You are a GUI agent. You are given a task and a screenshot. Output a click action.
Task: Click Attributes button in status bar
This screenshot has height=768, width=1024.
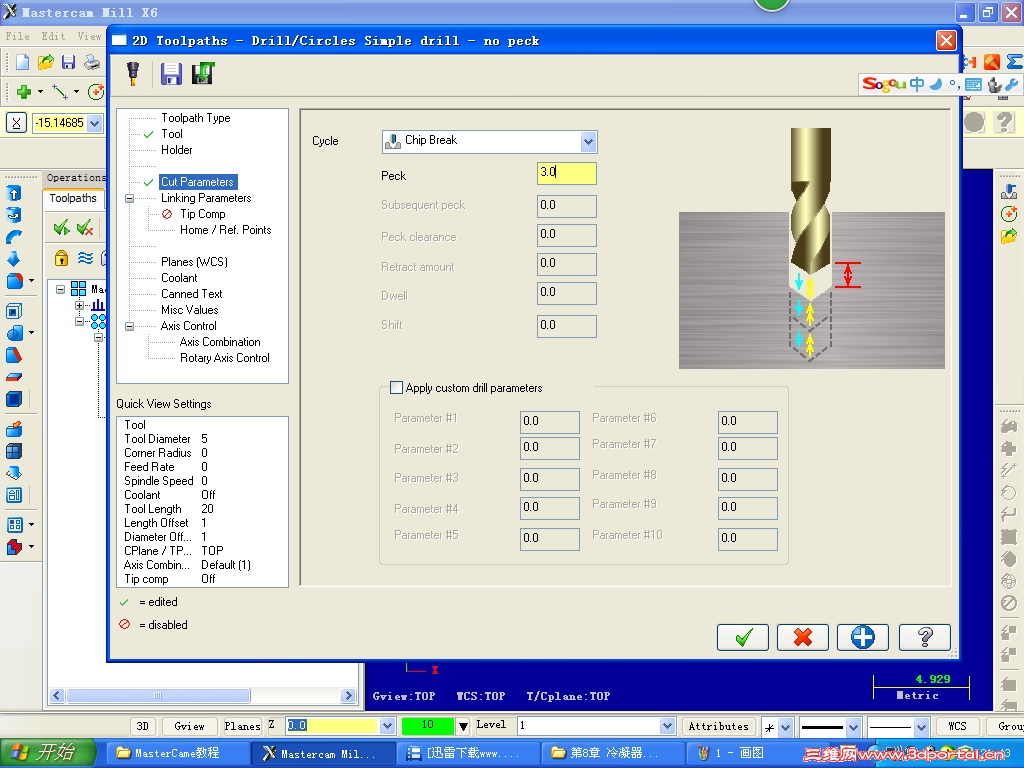(718, 726)
